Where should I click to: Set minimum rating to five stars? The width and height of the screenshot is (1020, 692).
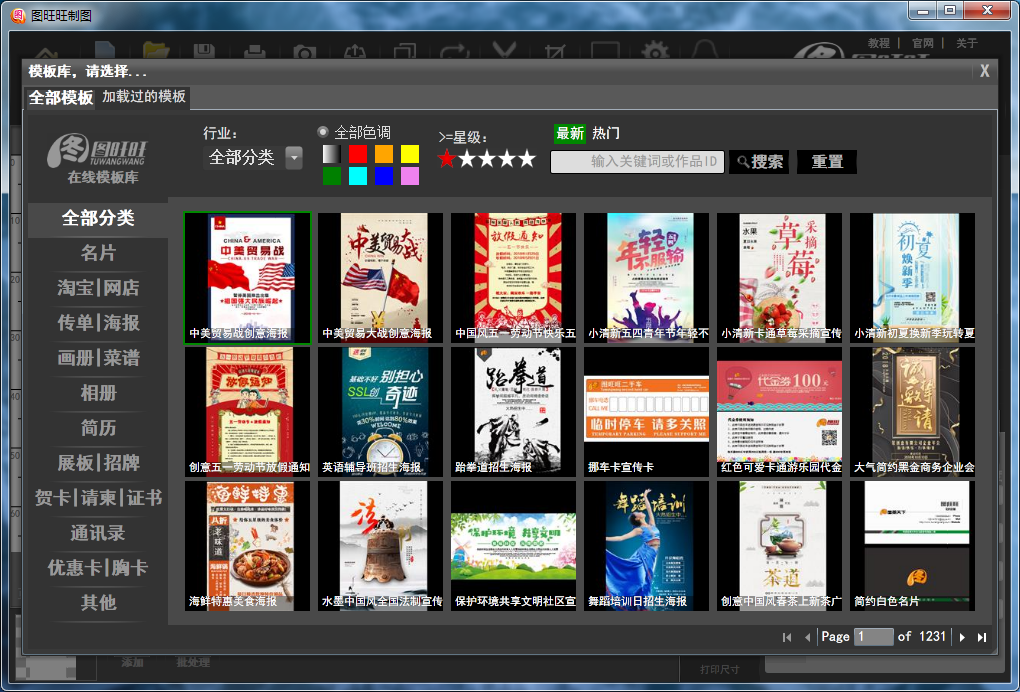coord(527,159)
